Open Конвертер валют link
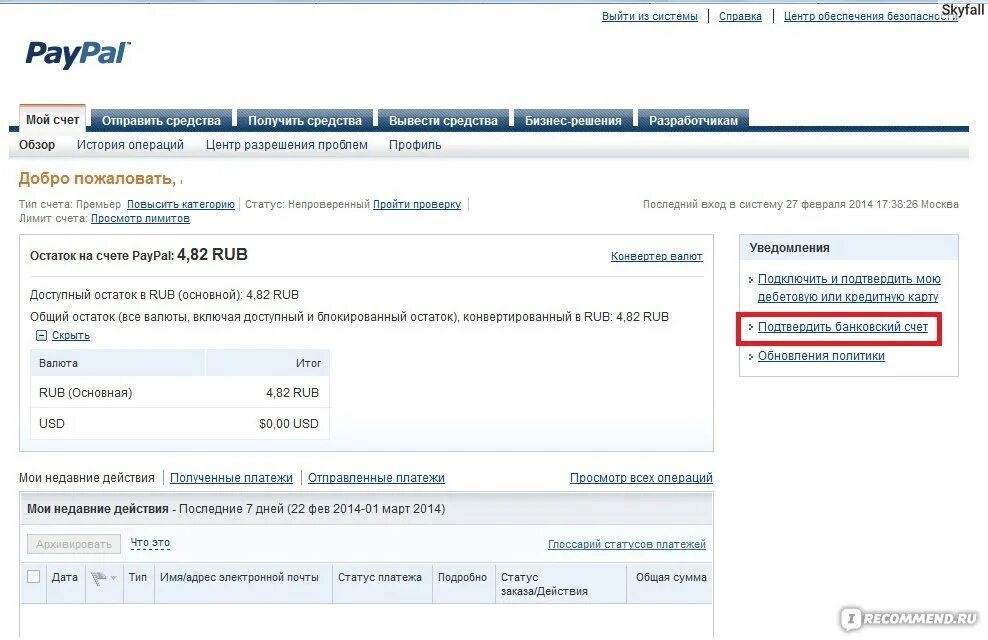Viewport: 988px width, 640px height. 657,256
